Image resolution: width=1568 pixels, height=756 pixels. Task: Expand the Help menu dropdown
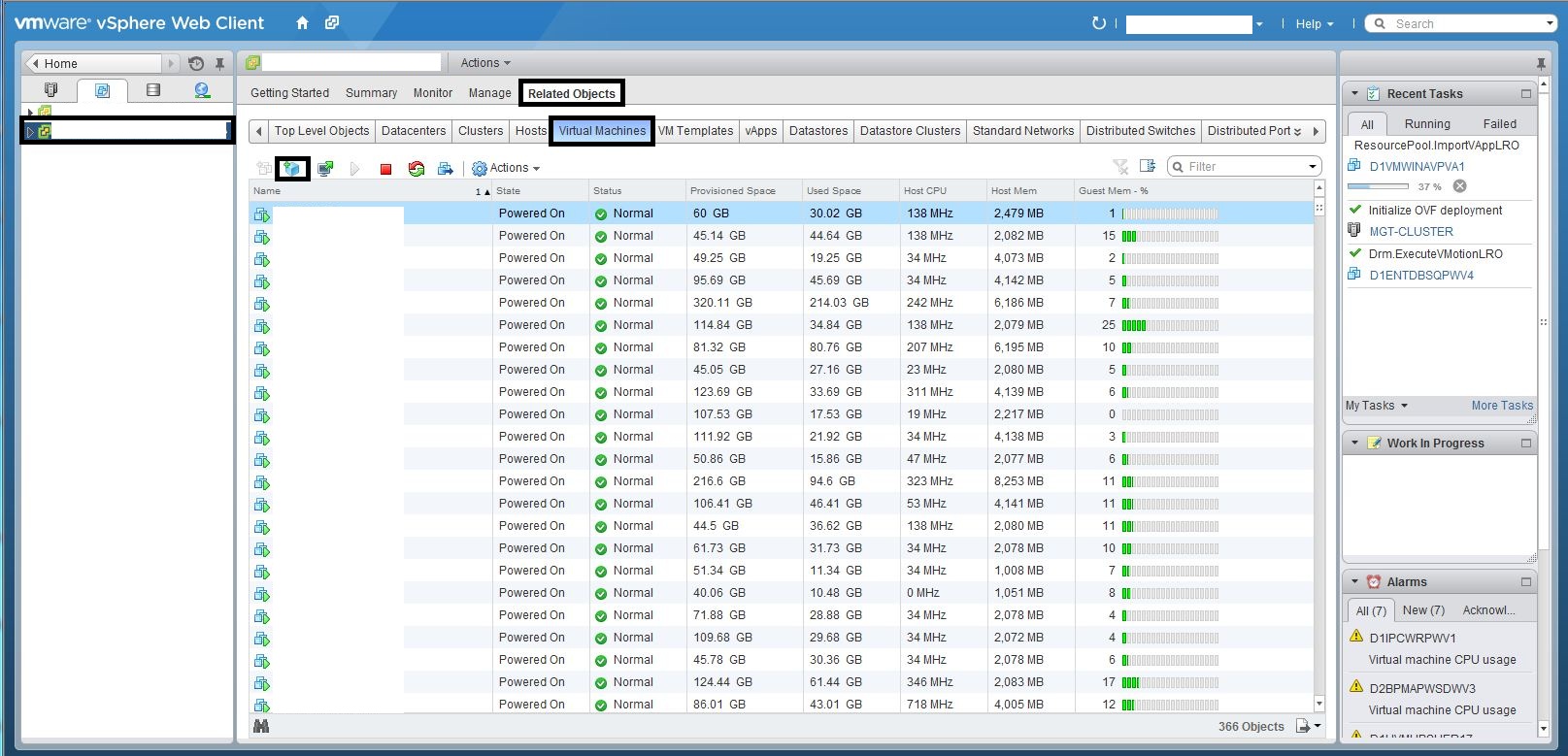click(1314, 24)
